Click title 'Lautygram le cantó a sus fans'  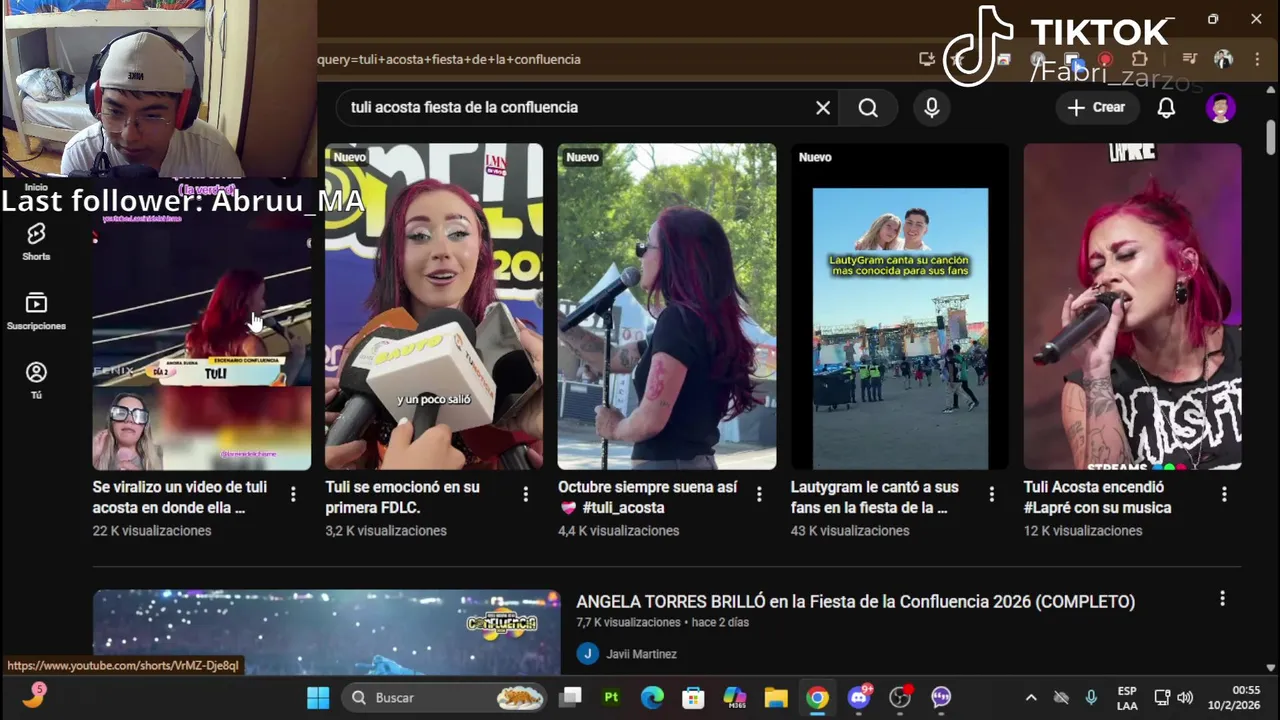[x=875, y=497]
